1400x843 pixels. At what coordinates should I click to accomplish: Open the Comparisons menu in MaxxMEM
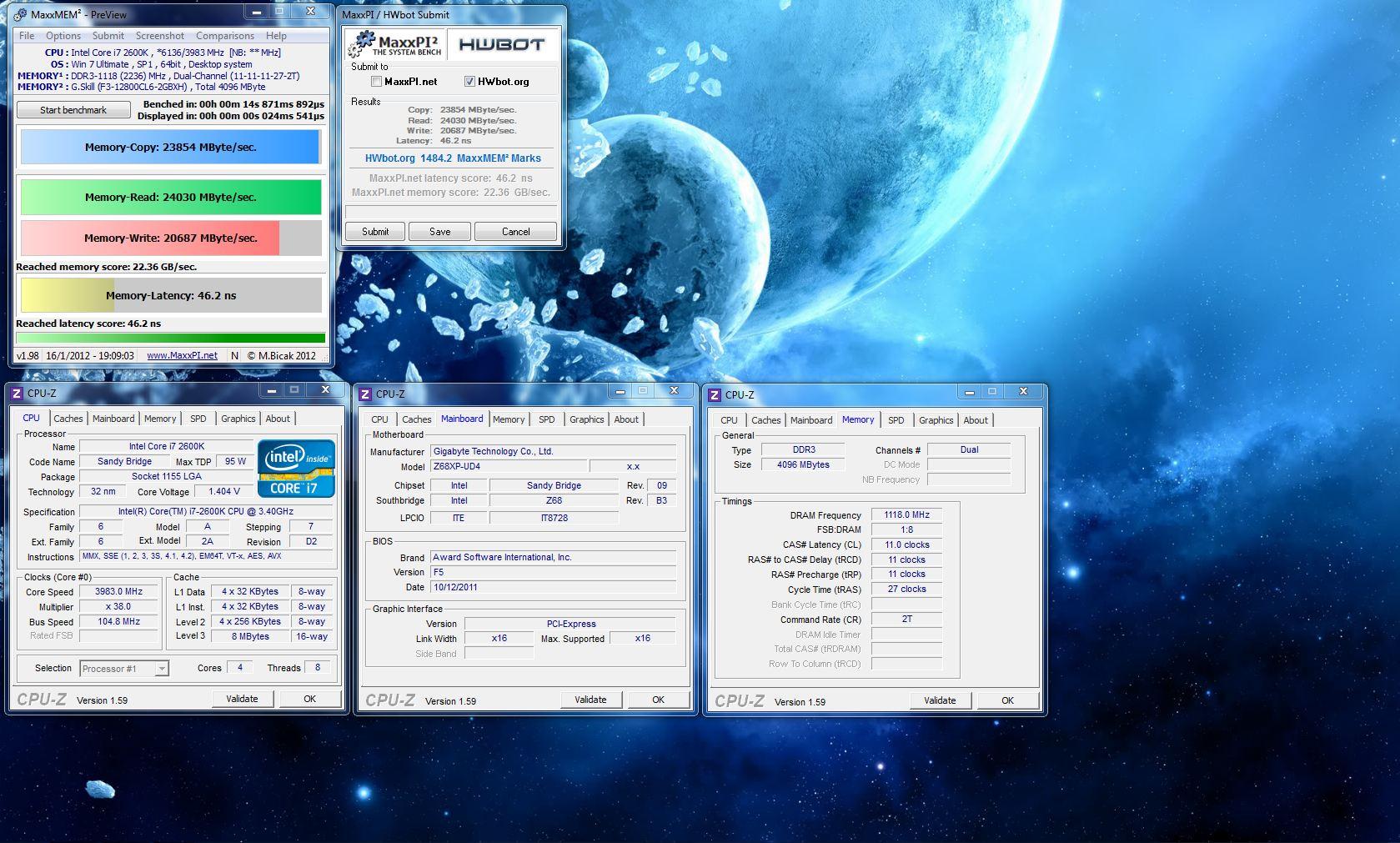[x=225, y=36]
